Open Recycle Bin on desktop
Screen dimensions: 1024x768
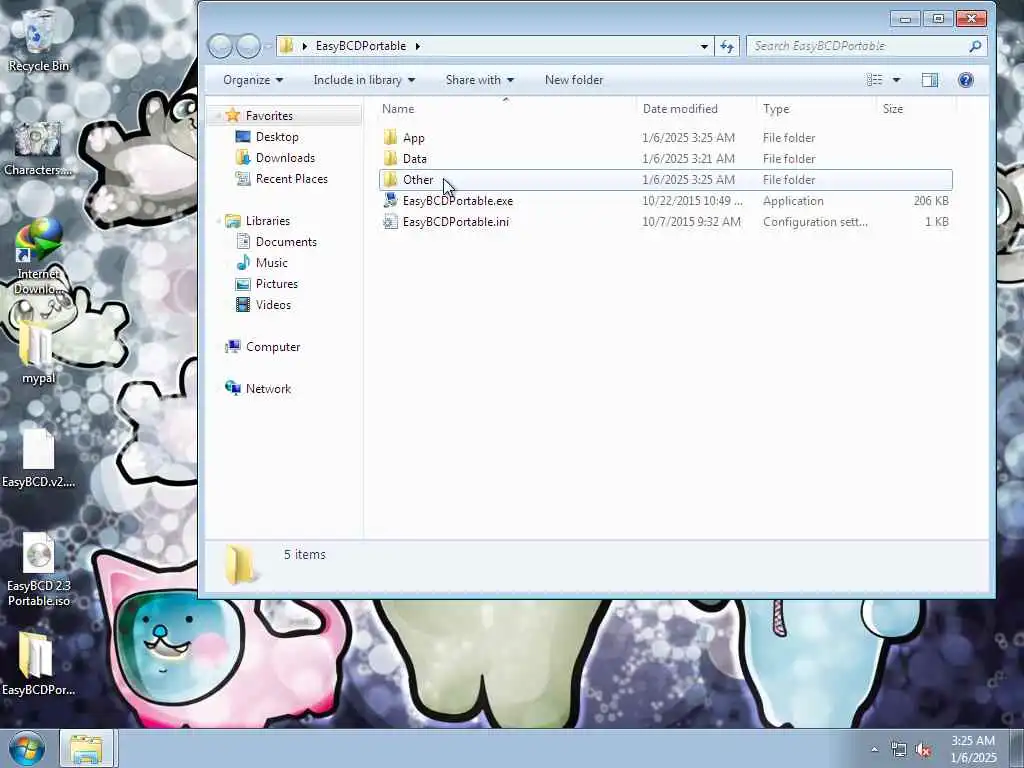pyautogui.click(x=38, y=41)
